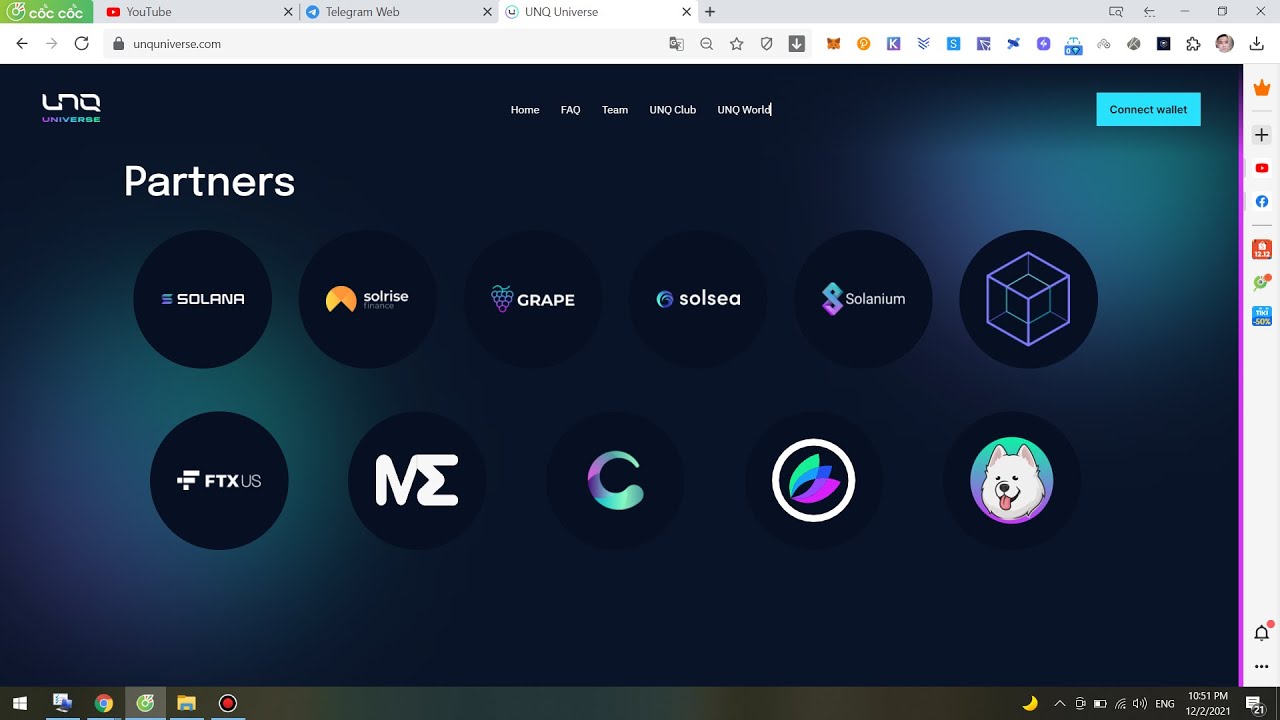The width and height of the screenshot is (1280, 720).
Task: Bookmark this page with the star icon
Action: click(x=737, y=44)
